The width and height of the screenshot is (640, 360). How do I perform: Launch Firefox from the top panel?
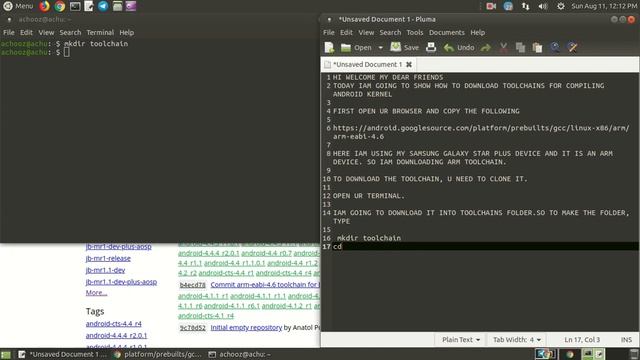(44, 6)
